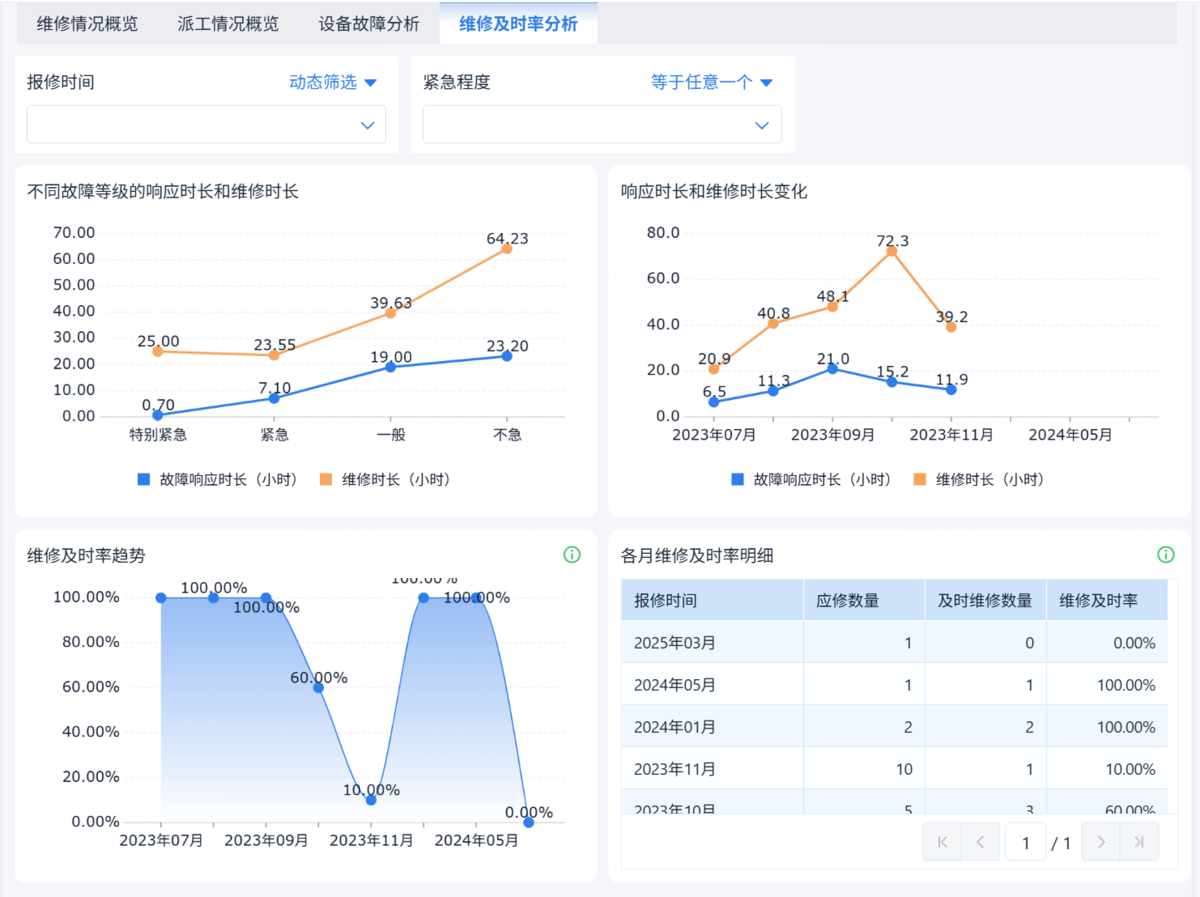Click info icon beside 各月维修及时率明细

point(1166,555)
